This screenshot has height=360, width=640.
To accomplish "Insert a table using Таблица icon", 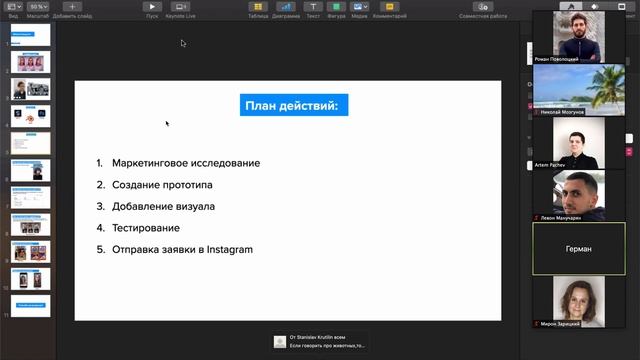I will (258, 7).
